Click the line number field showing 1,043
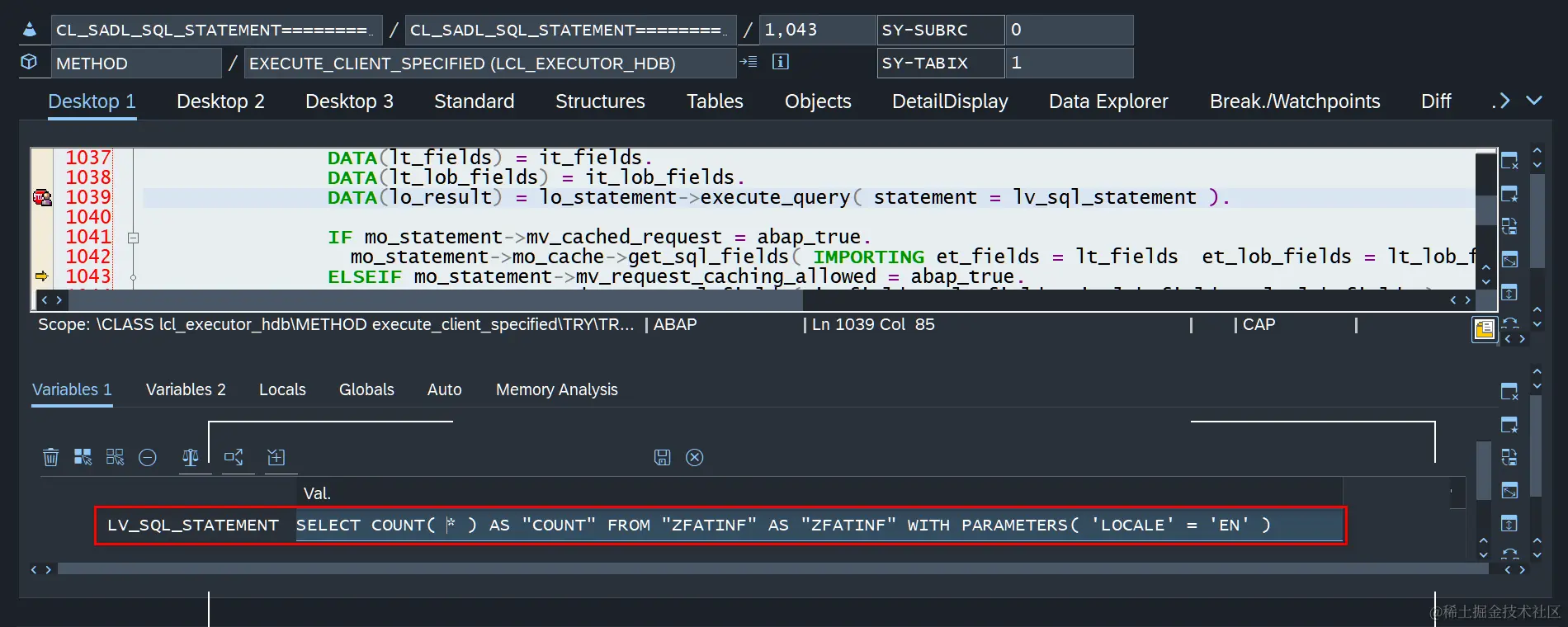This screenshot has width=1568, height=627. [817, 30]
